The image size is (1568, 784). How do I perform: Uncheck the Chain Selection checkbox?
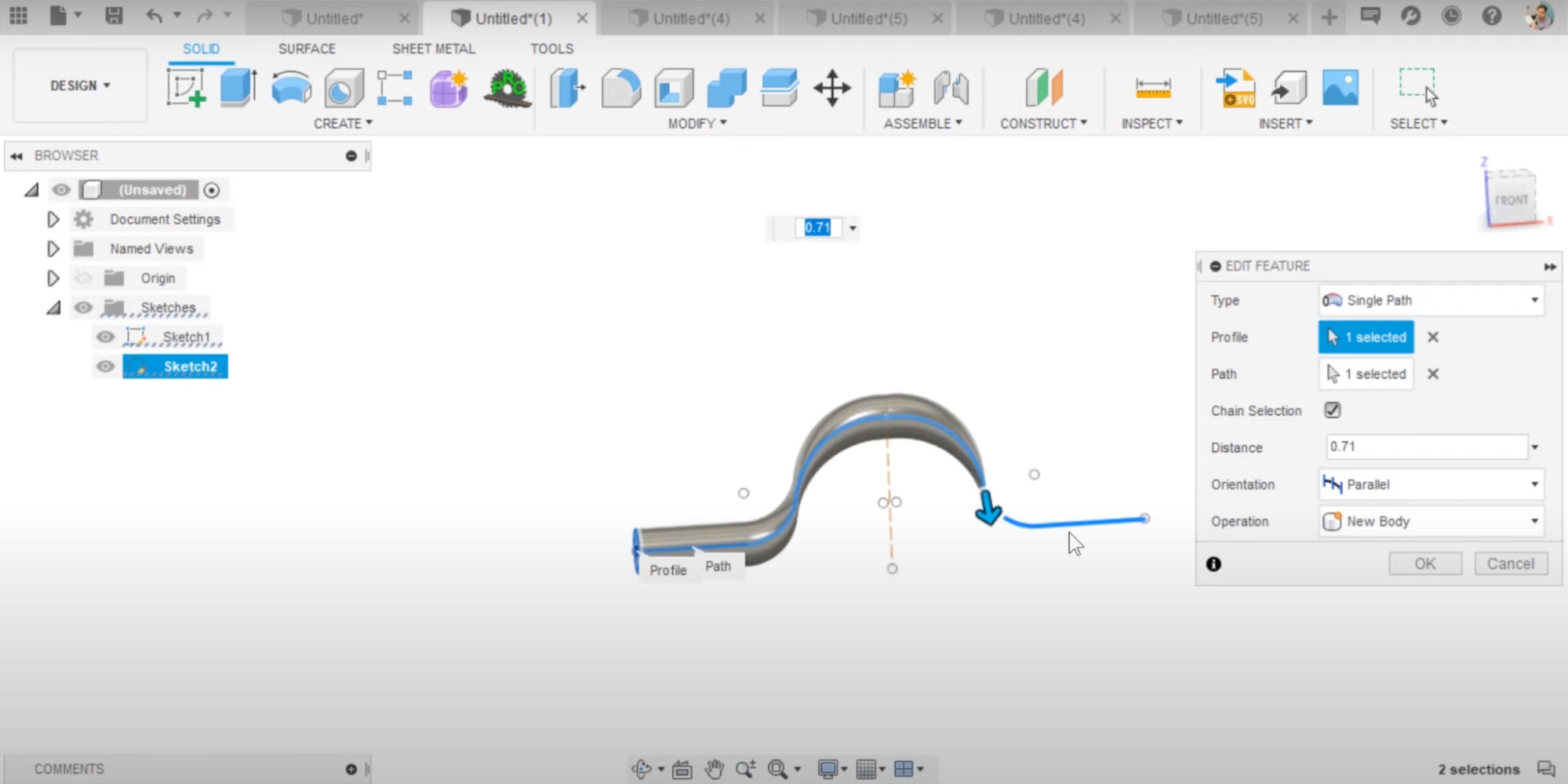[1332, 410]
